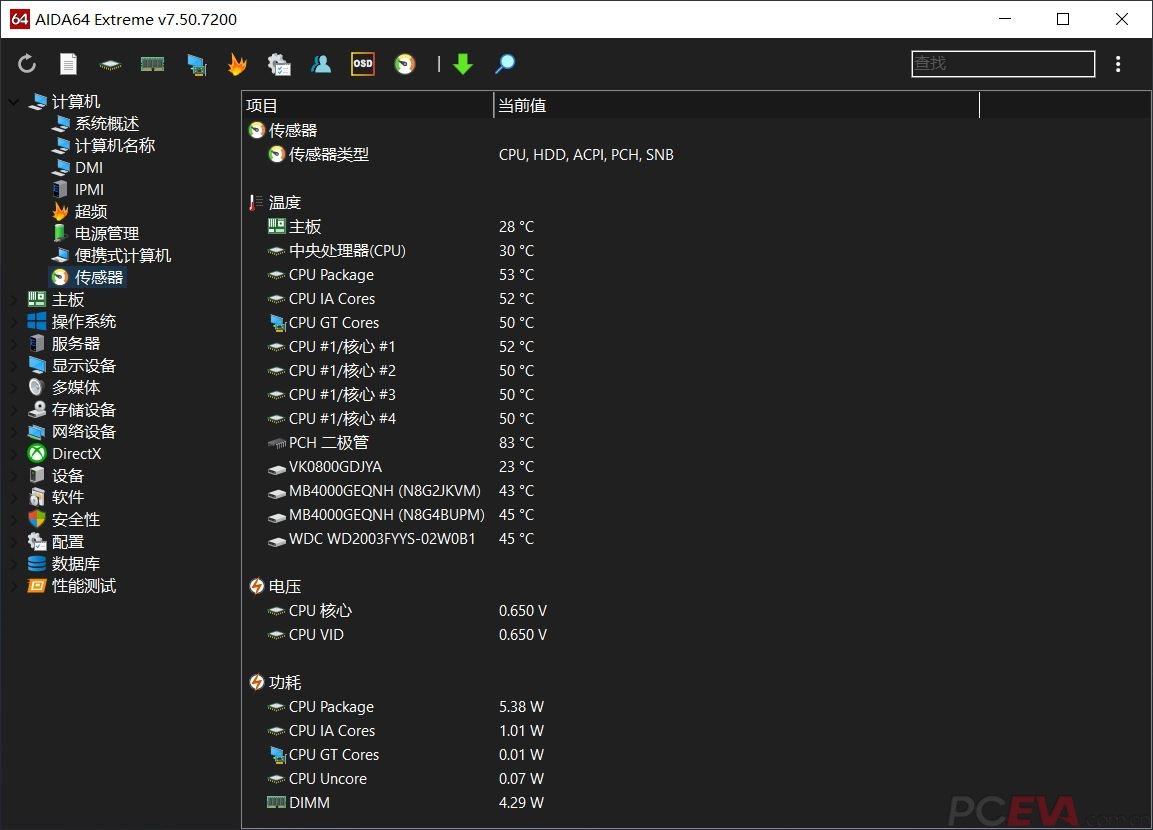1153x830 pixels.
Task: Click the magnifier search icon
Action: [504, 64]
